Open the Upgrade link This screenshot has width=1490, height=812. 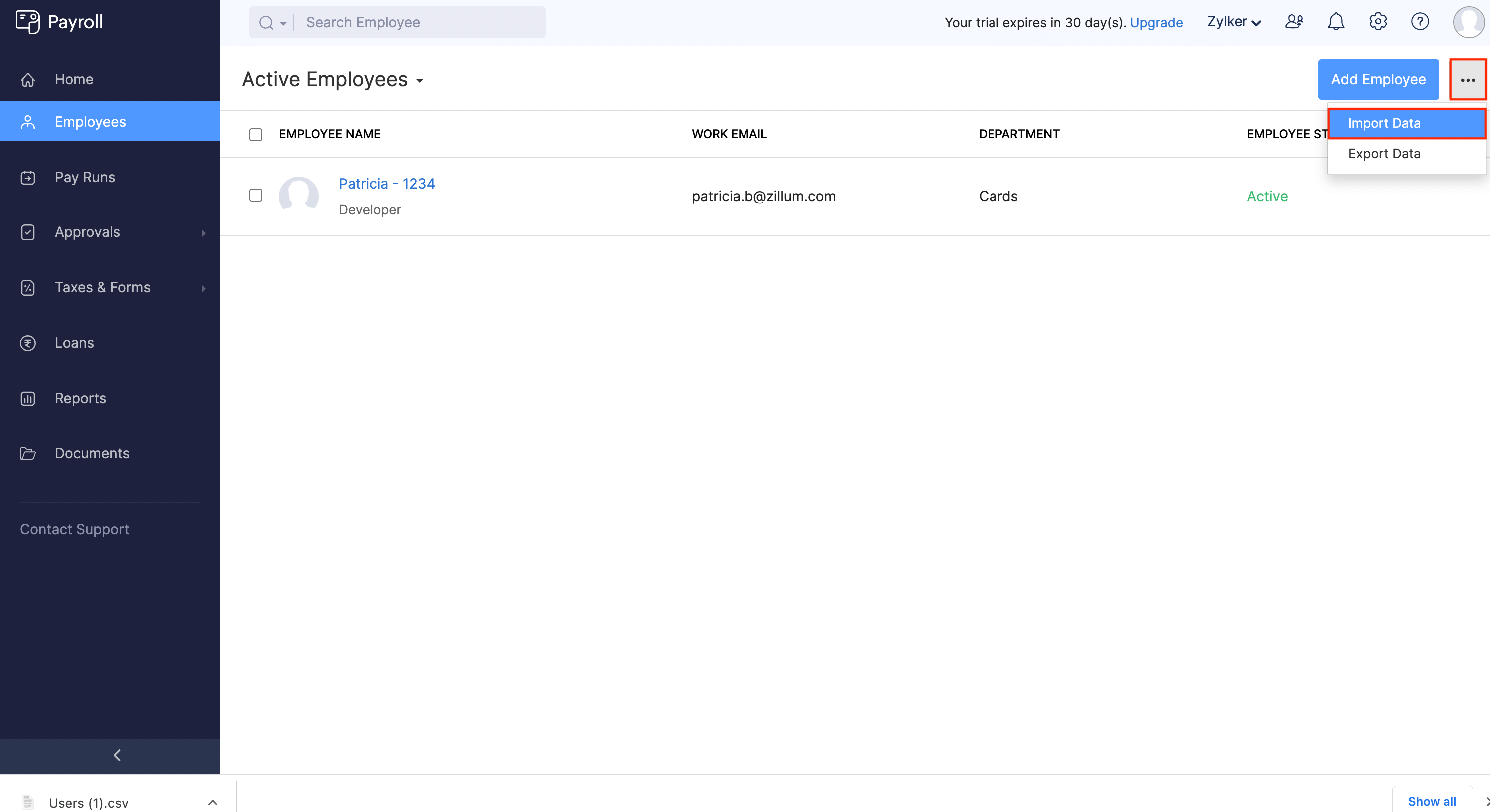click(1156, 22)
